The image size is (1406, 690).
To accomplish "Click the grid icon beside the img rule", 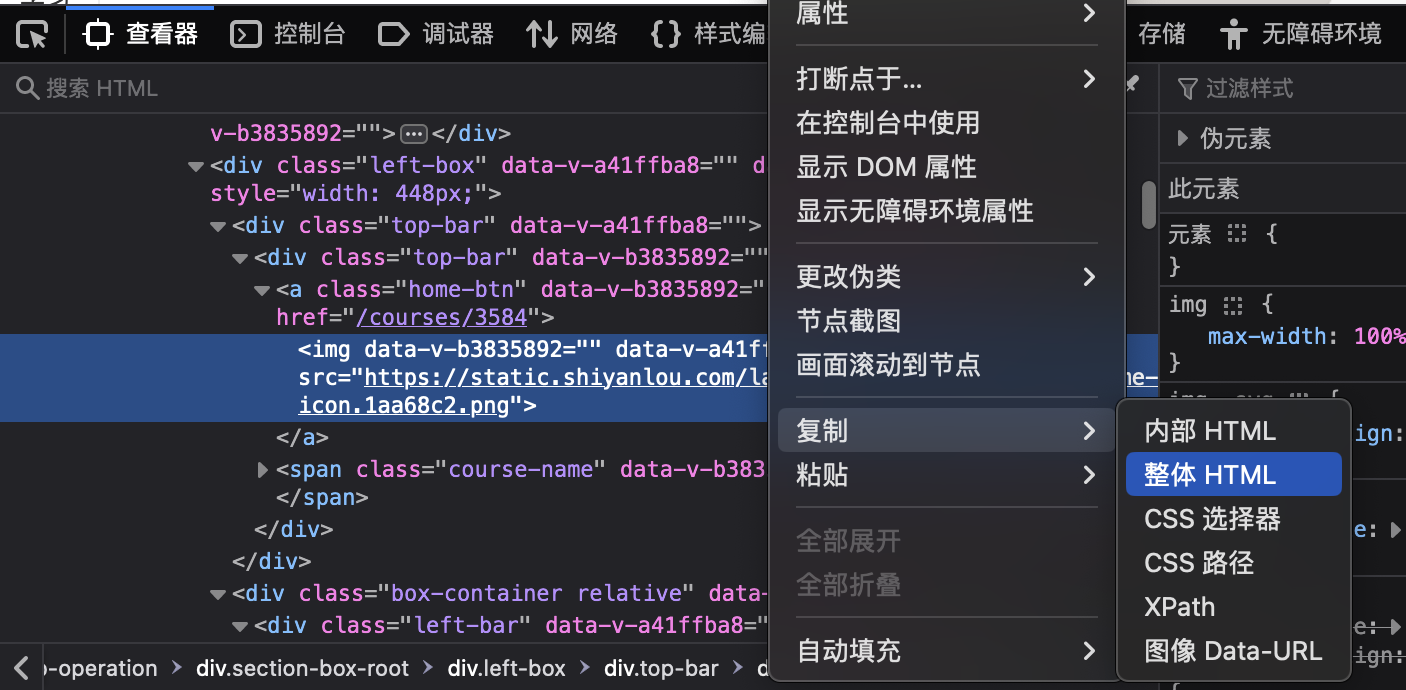I will tap(1232, 305).
